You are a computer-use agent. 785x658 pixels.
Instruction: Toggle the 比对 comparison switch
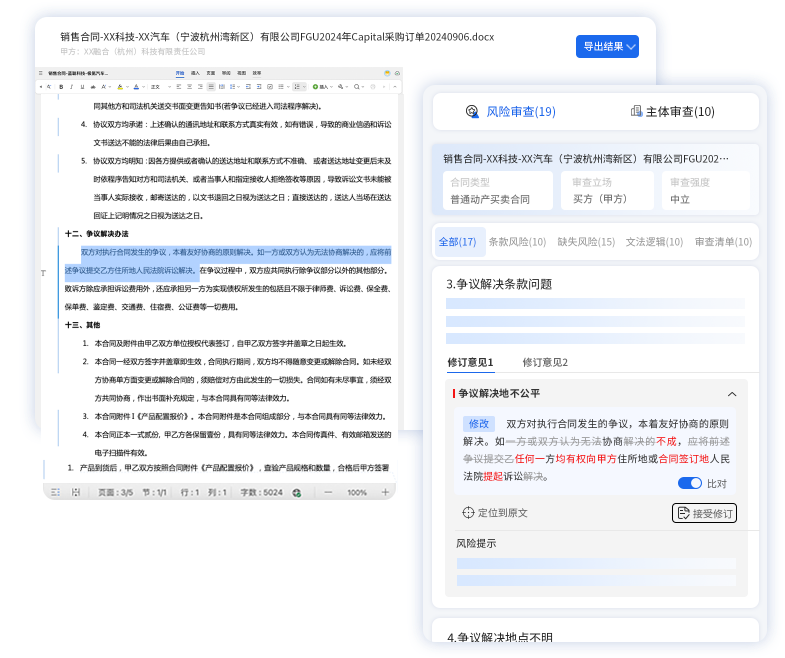690,483
